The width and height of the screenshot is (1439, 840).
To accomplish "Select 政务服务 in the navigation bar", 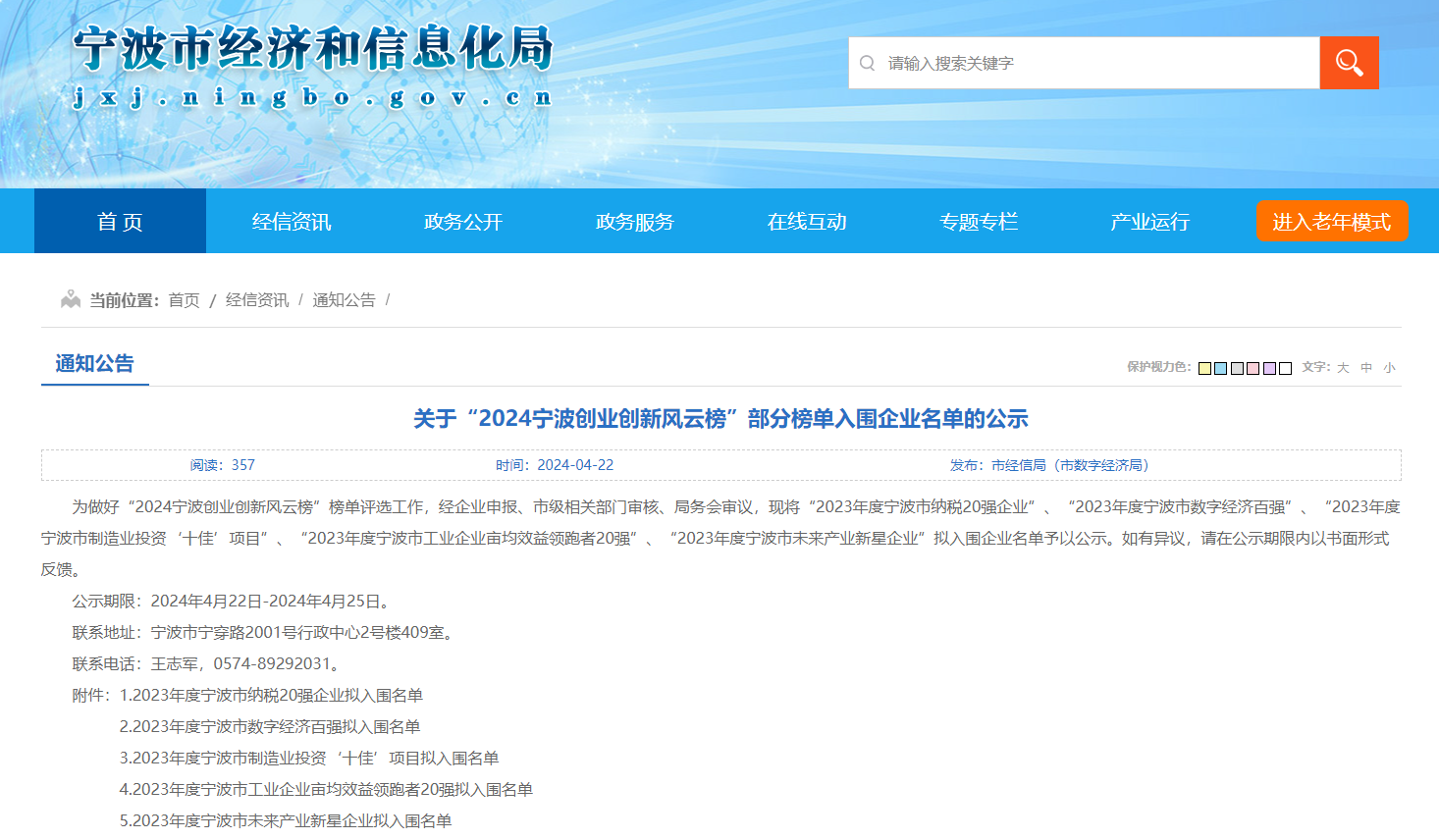I will tap(635, 222).
